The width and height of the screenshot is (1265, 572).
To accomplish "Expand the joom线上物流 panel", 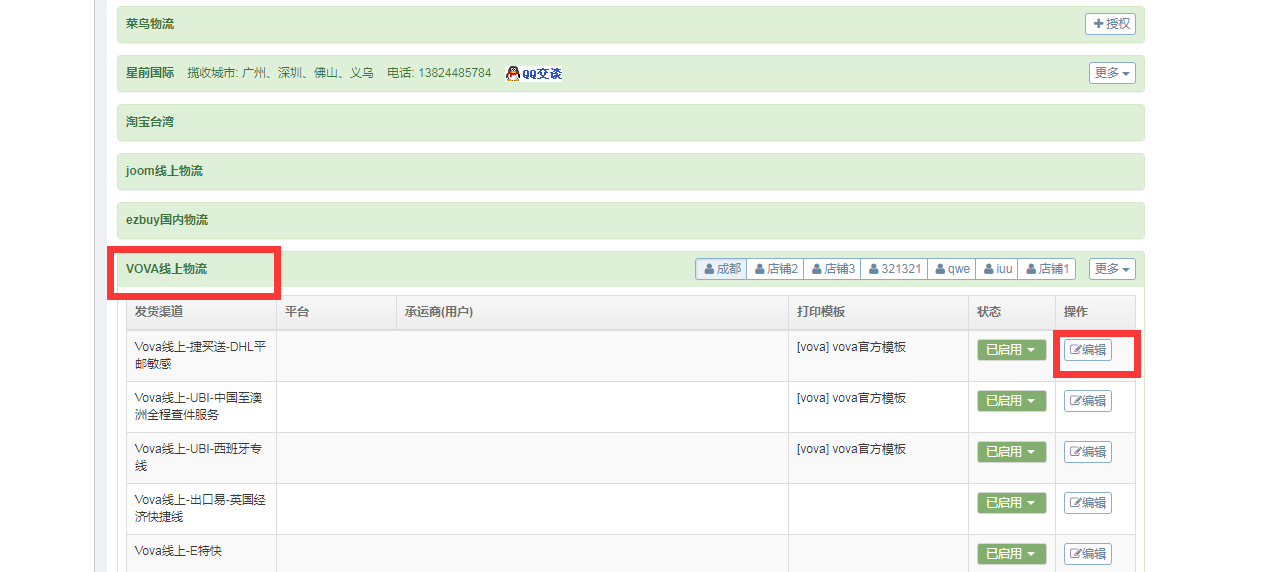I will [x=630, y=171].
